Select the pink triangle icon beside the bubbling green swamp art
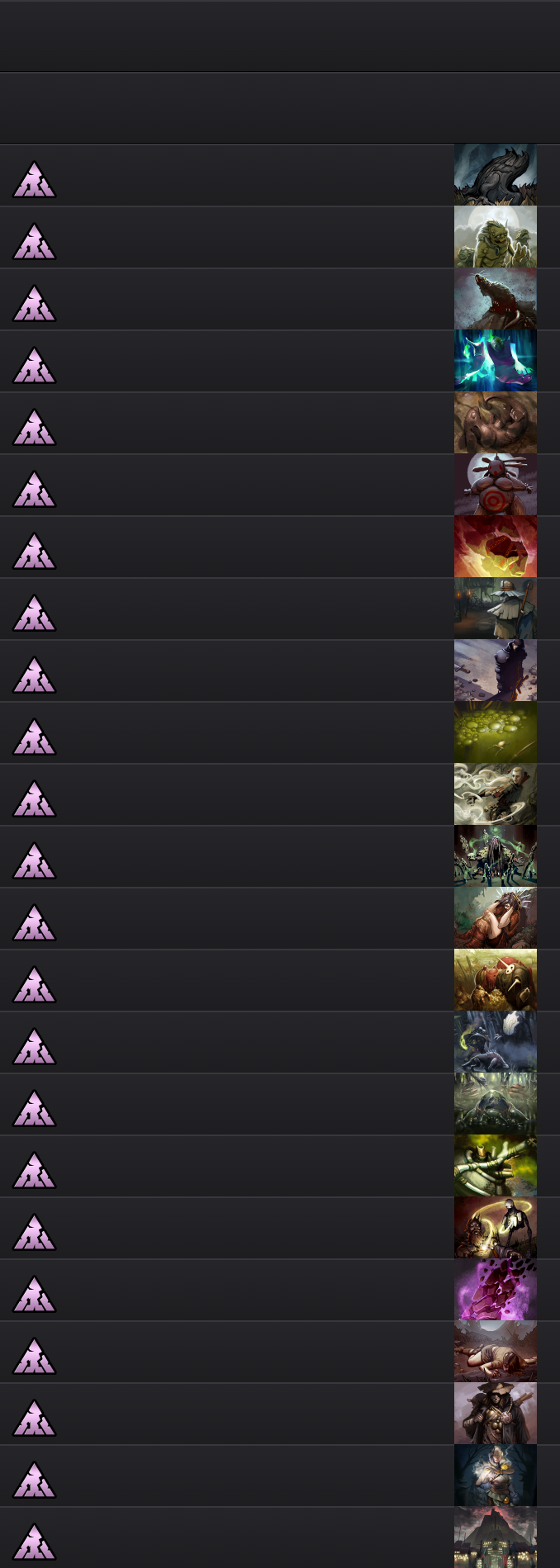 pyautogui.click(x=34, y=737)
